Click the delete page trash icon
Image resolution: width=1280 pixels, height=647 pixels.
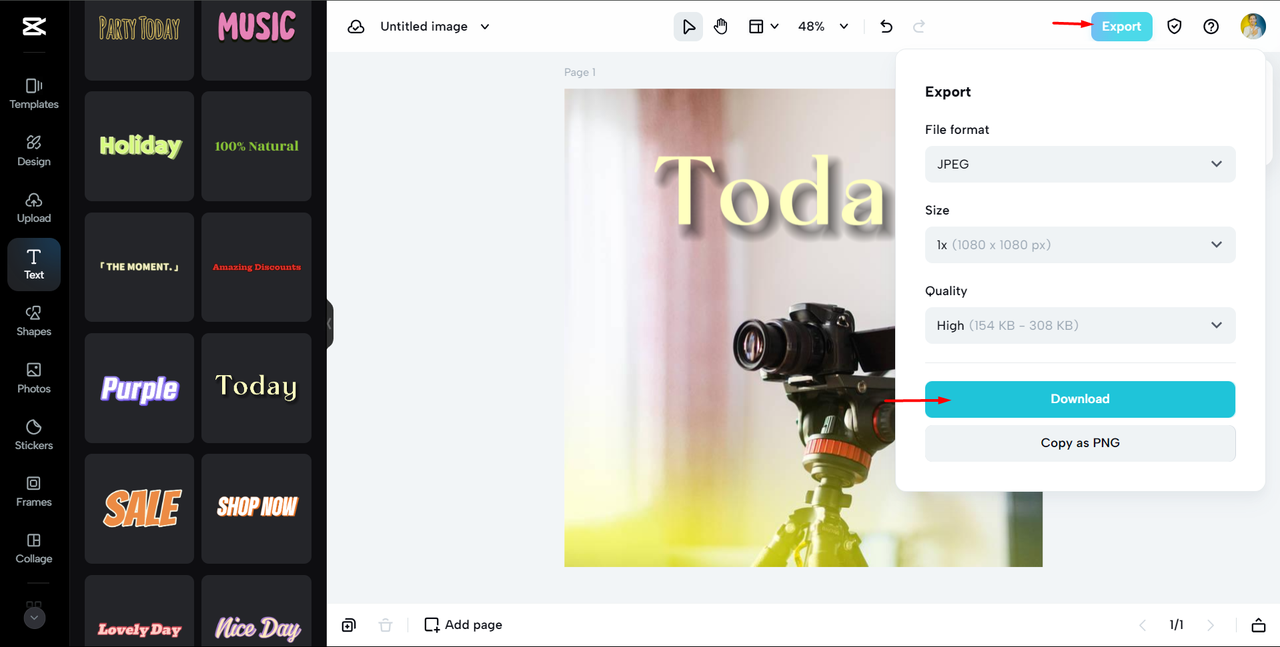[x=385, y=625]
